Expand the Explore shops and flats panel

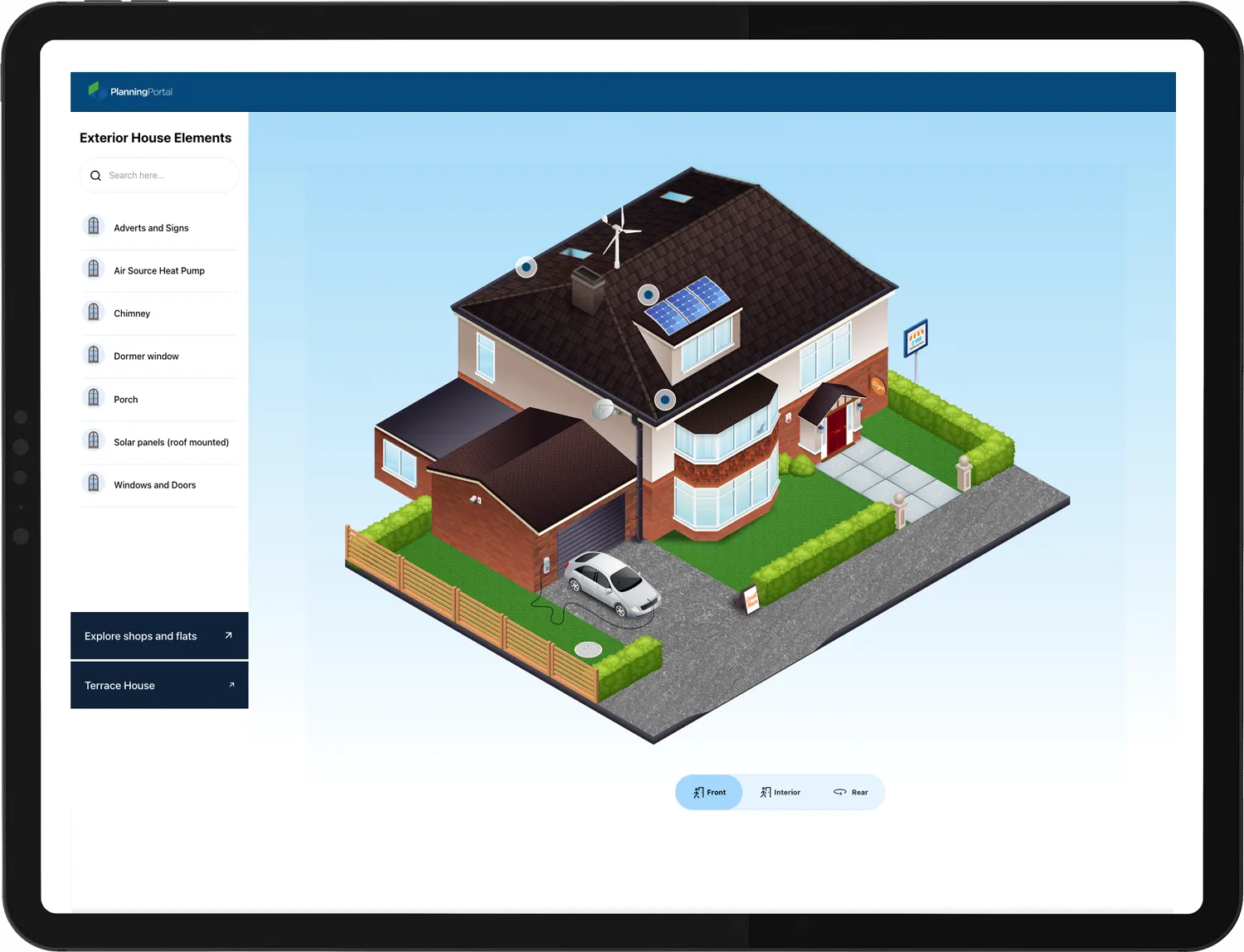[x=159, y=635]
